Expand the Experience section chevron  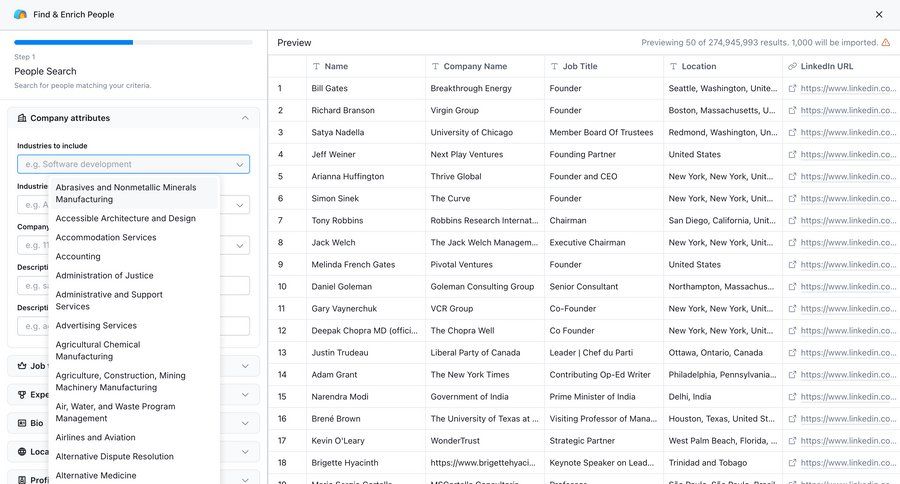click(245, 394)
